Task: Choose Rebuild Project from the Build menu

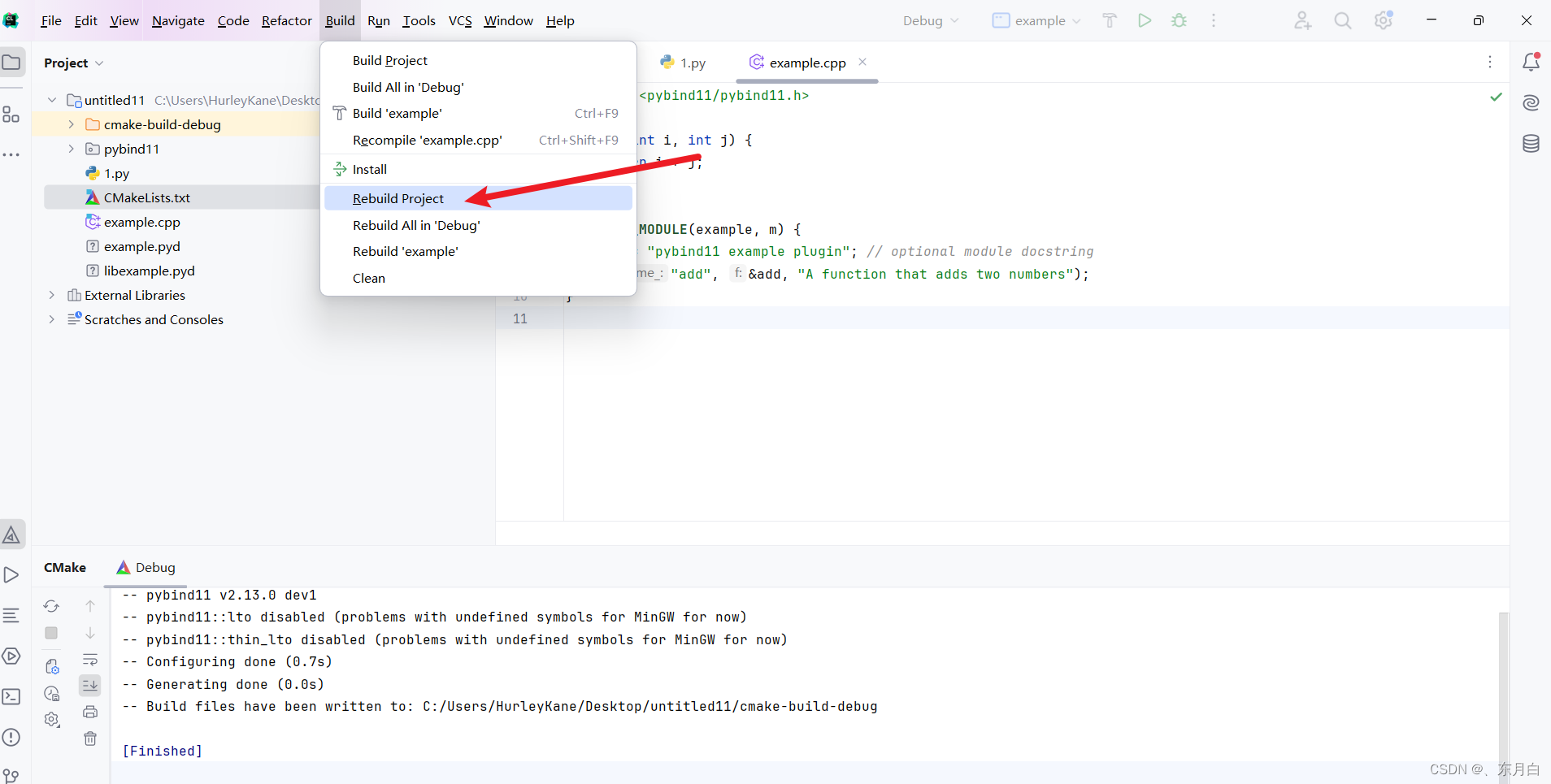Action: point(398,197)
